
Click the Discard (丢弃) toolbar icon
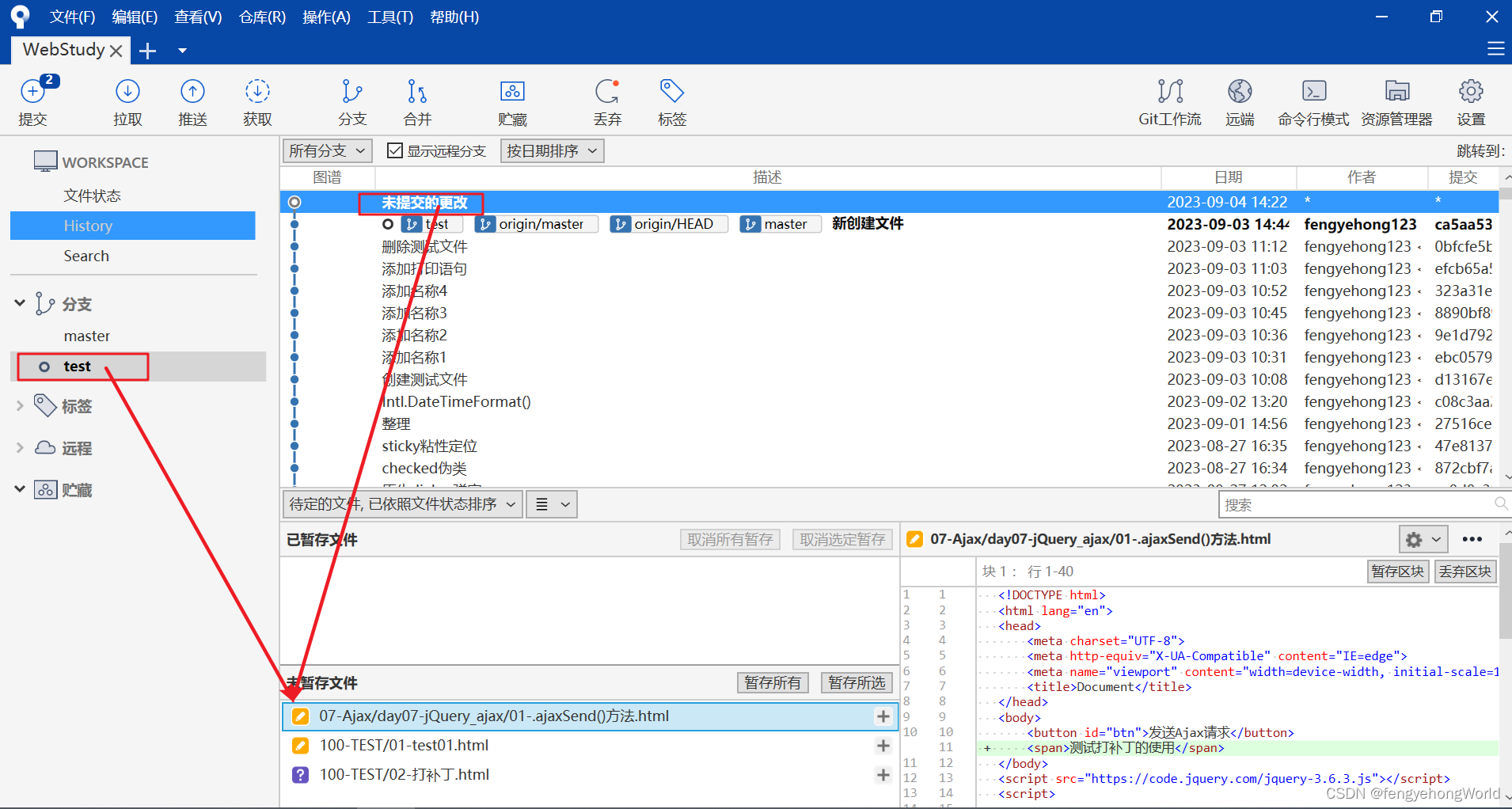607,101
